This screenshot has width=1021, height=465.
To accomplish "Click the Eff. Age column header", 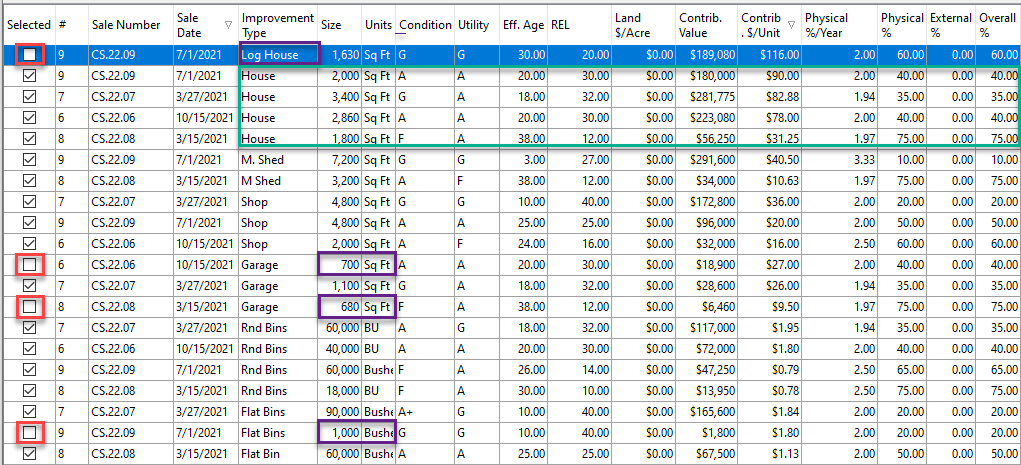I will 523,24.
